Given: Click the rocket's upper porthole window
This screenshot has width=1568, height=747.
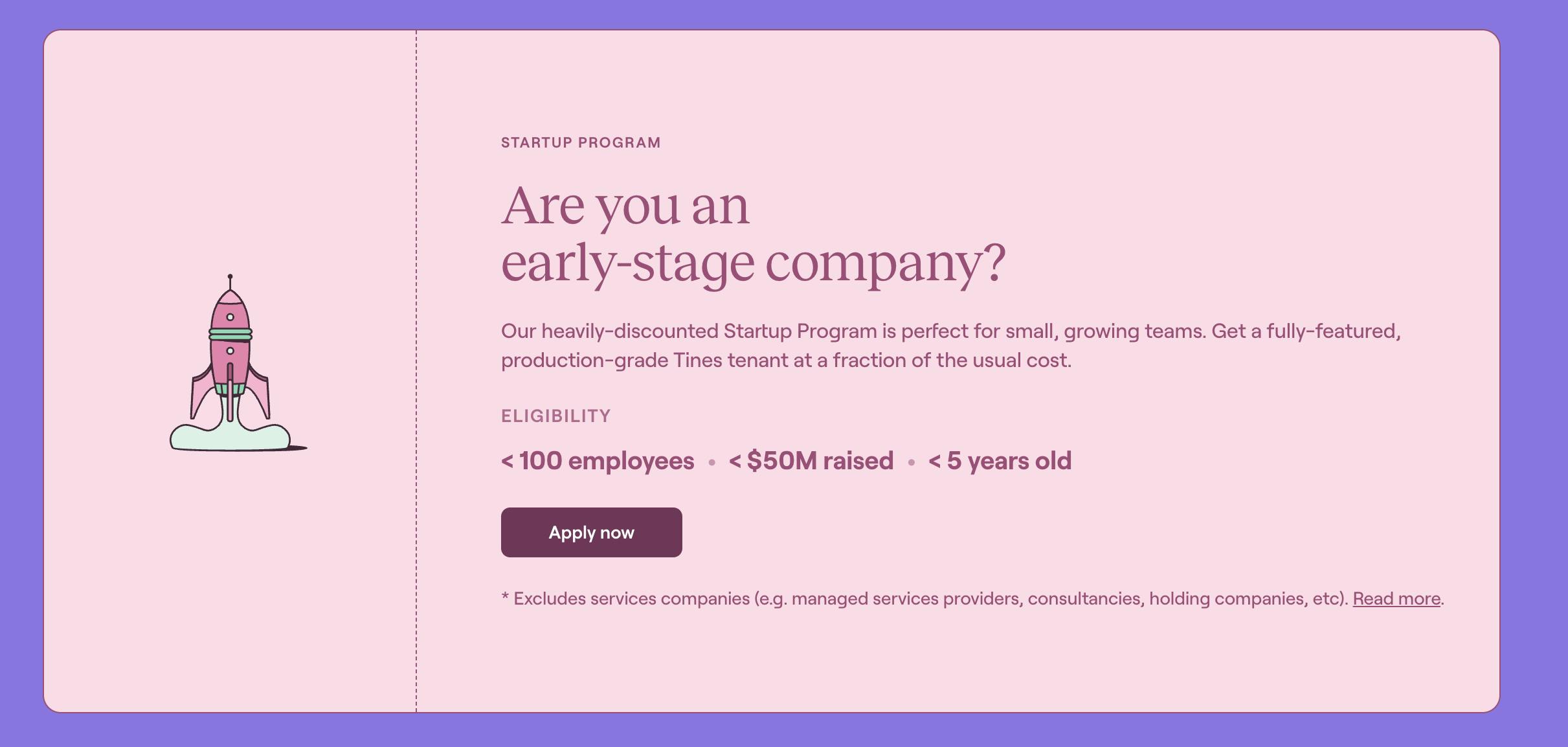Looking at the screenshot, I should 230,317.
